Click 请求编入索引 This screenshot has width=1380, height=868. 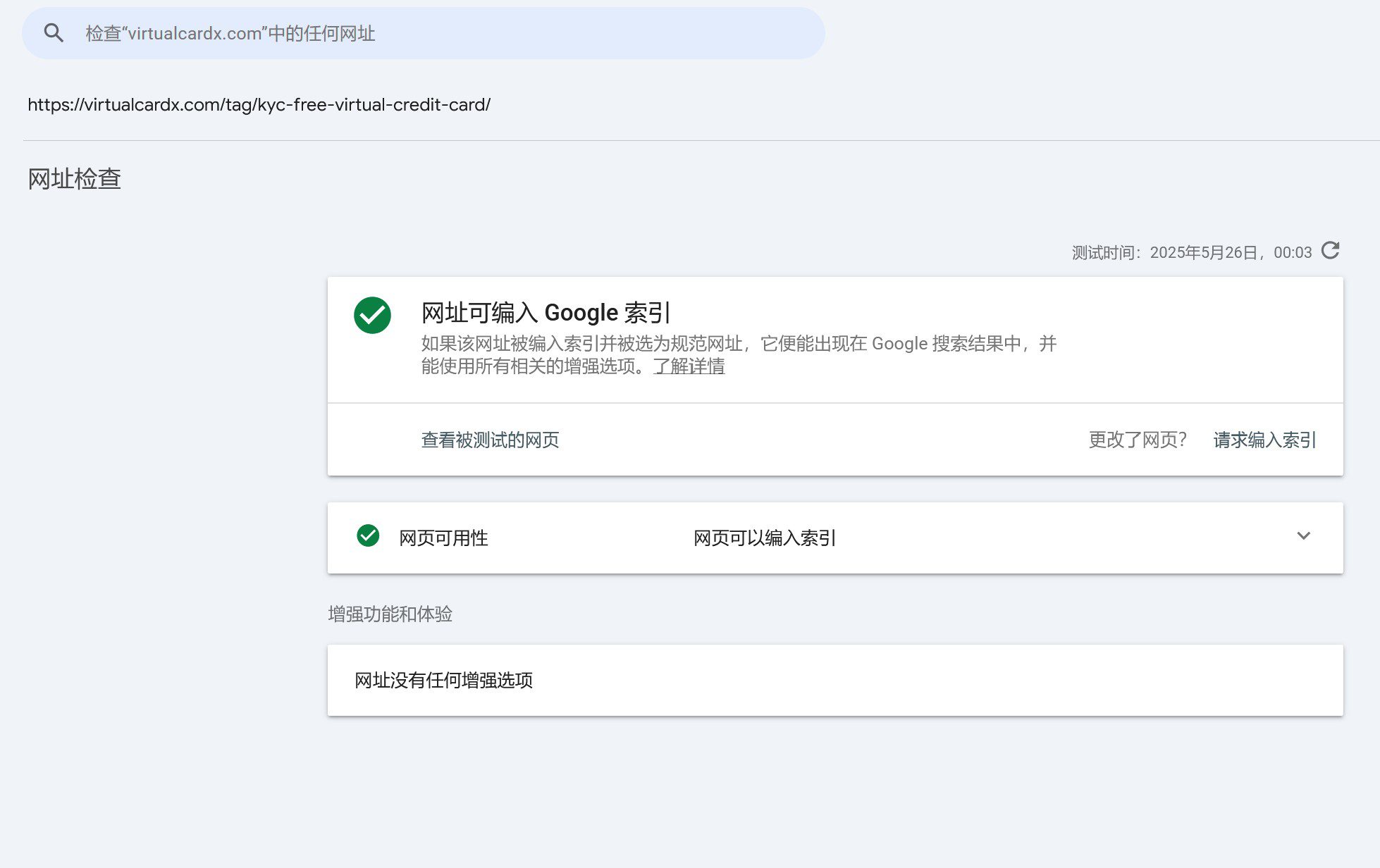[1264, 440]
